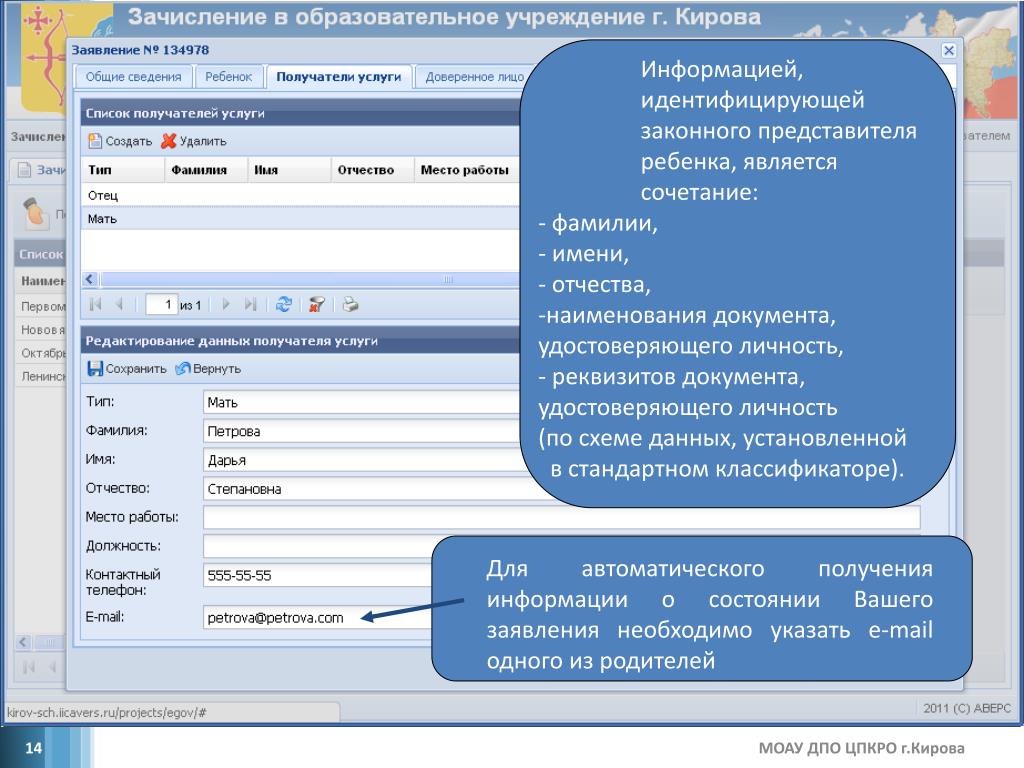
Task: Select the Получатели услуги tab
Action: pos(338,77)
